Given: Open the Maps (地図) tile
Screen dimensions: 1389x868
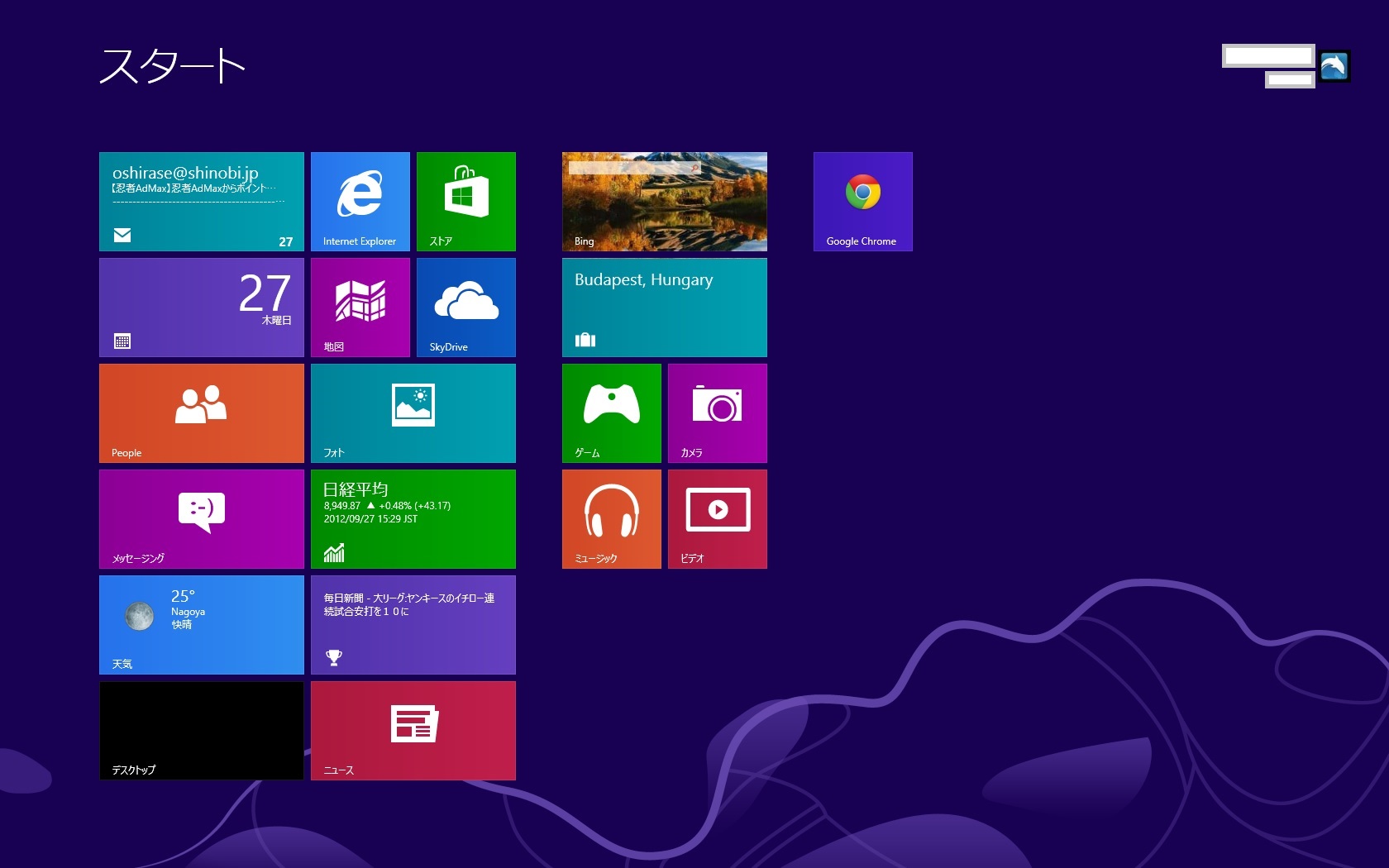Looking at the screenshot, I should [360, 308].
